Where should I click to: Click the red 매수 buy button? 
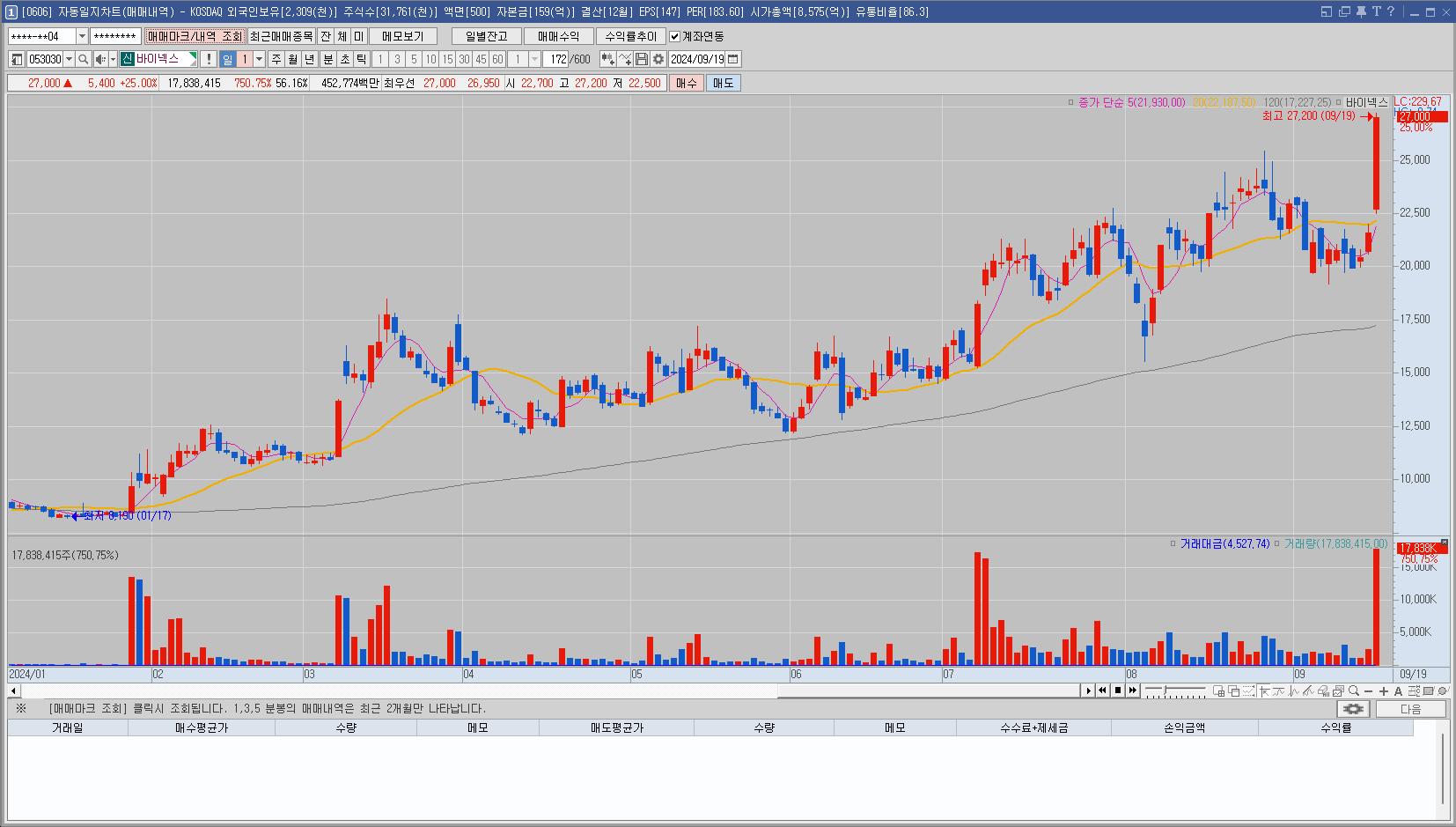686,83
